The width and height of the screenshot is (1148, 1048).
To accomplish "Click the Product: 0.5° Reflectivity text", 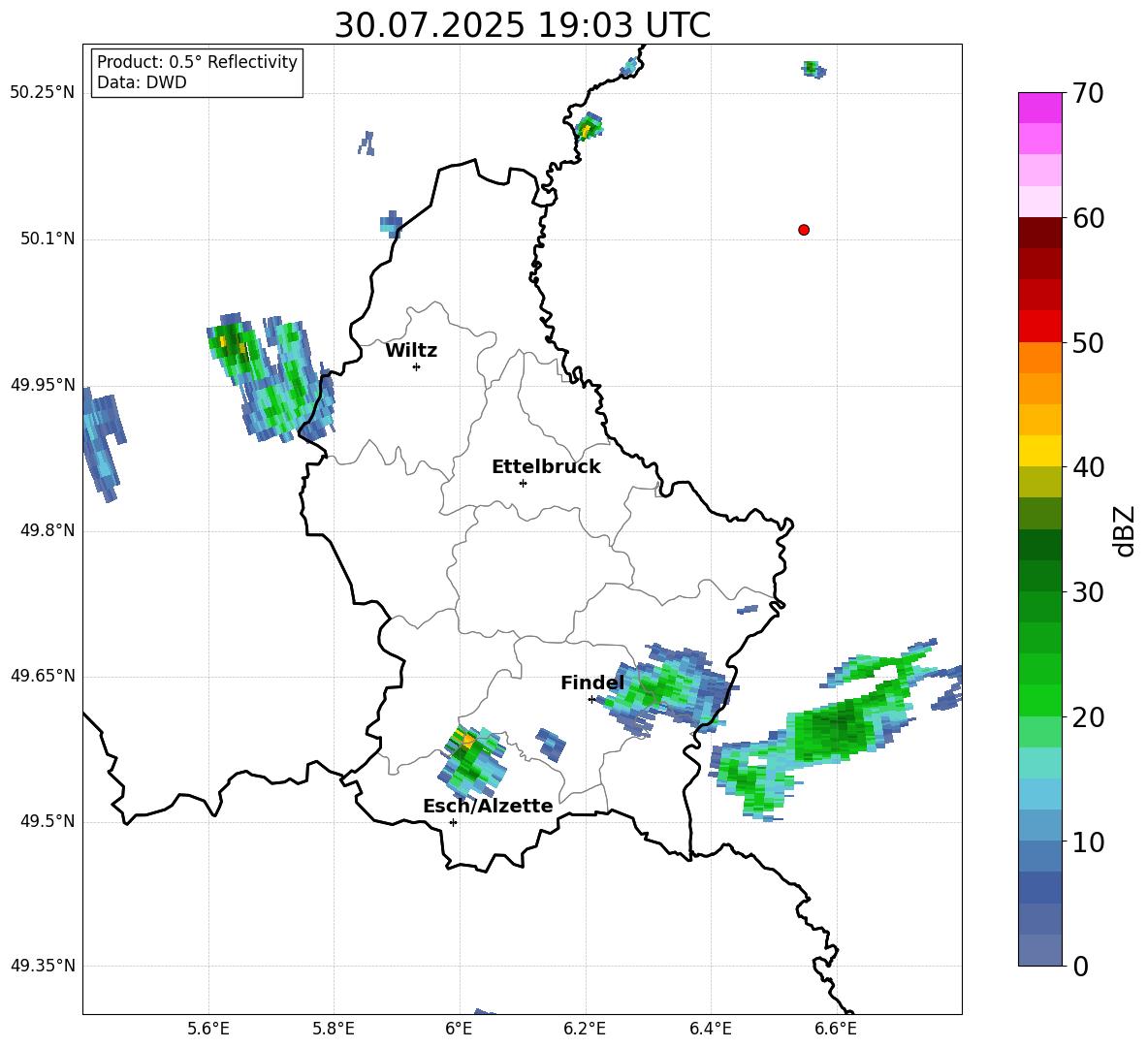I will [197, 62].
